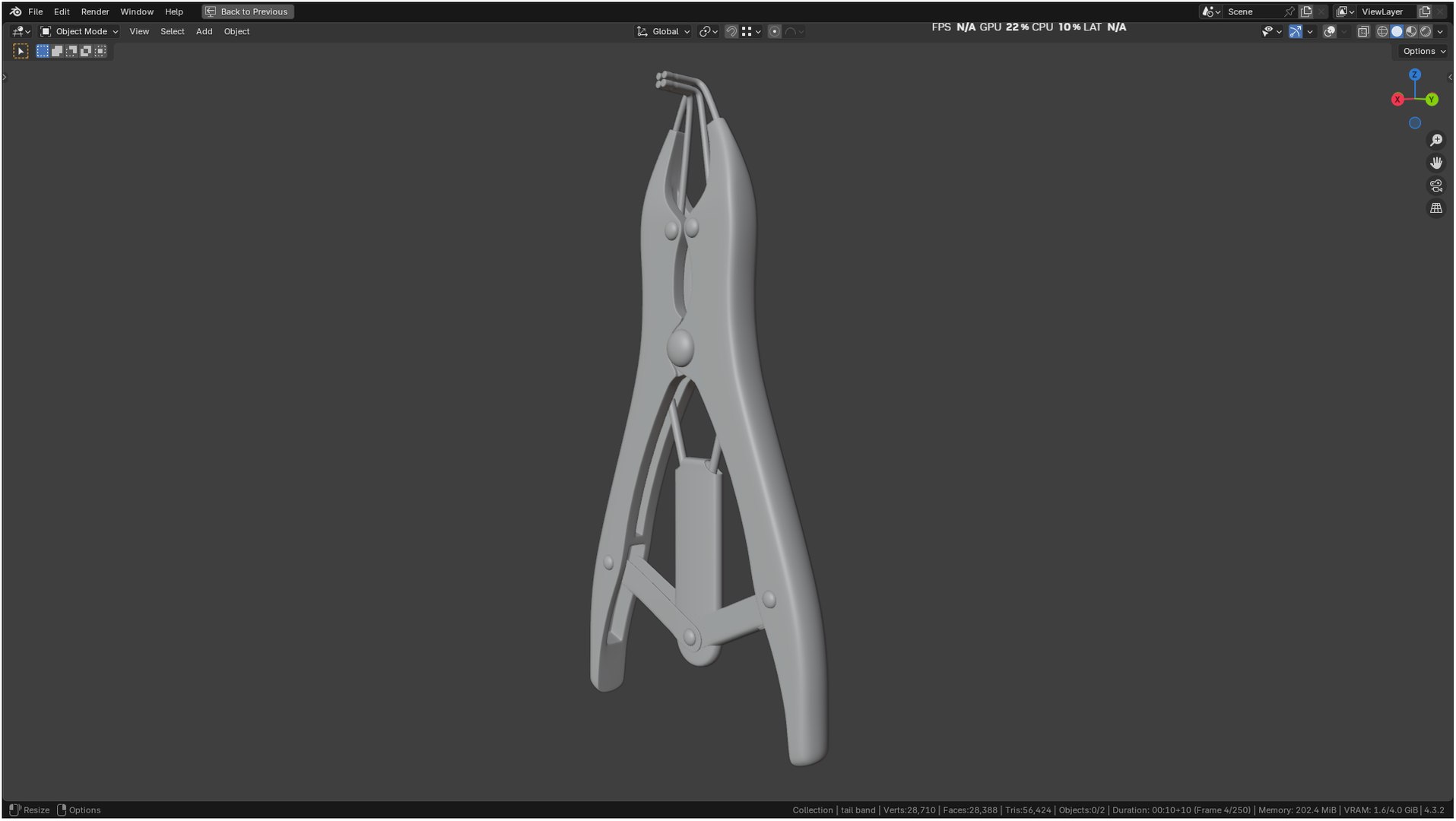Viewport: 1456px width, 821px height.
Task: Switch perspective/orthographic grid icon
Action: 1435,208
